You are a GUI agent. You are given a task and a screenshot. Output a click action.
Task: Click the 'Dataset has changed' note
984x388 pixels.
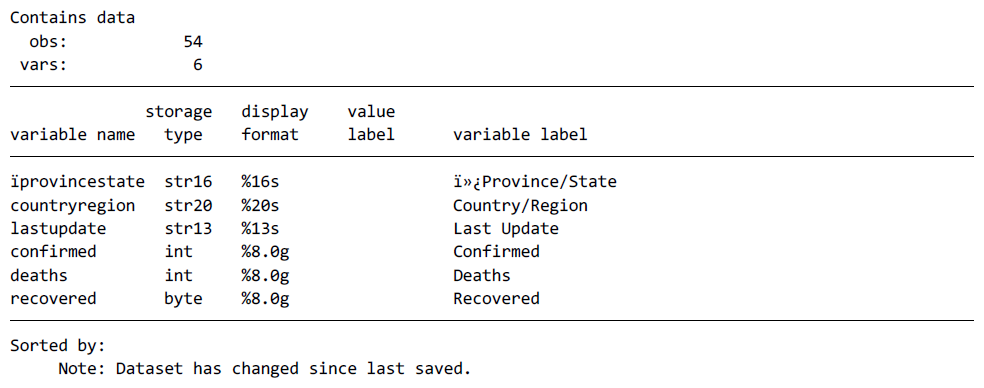click(x=265, y=369)
